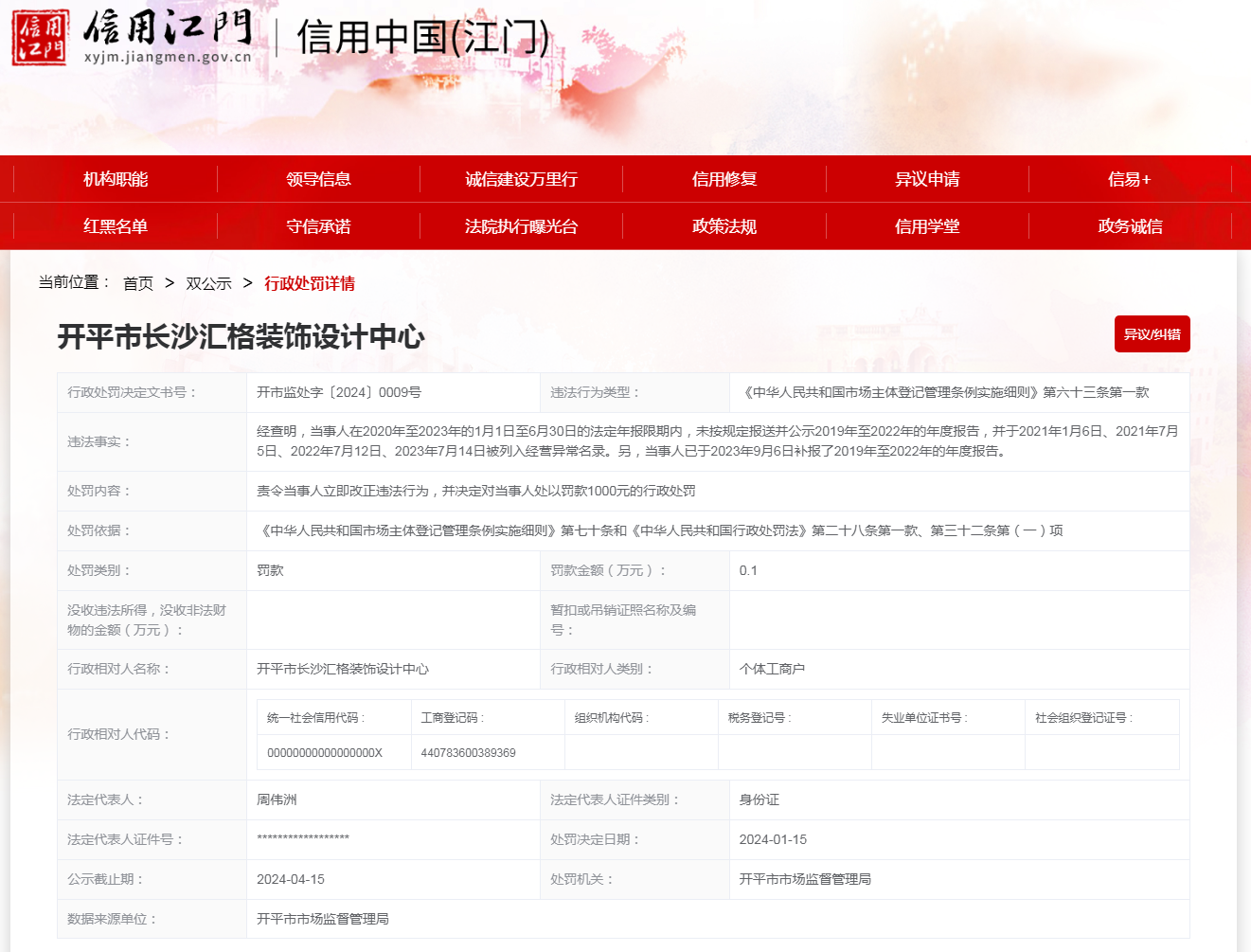
Task: Open 政务诚信 navigation item
Action: [1130, 226]
